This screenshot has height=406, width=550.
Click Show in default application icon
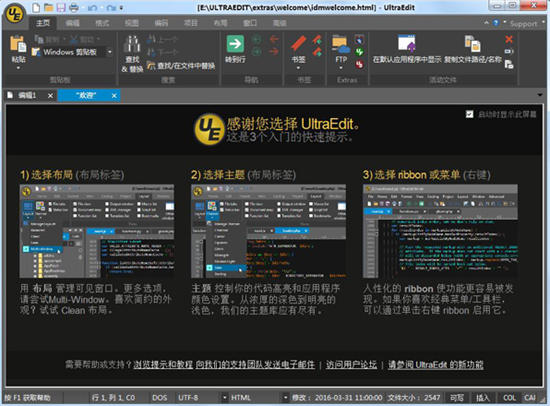point(407,44)
